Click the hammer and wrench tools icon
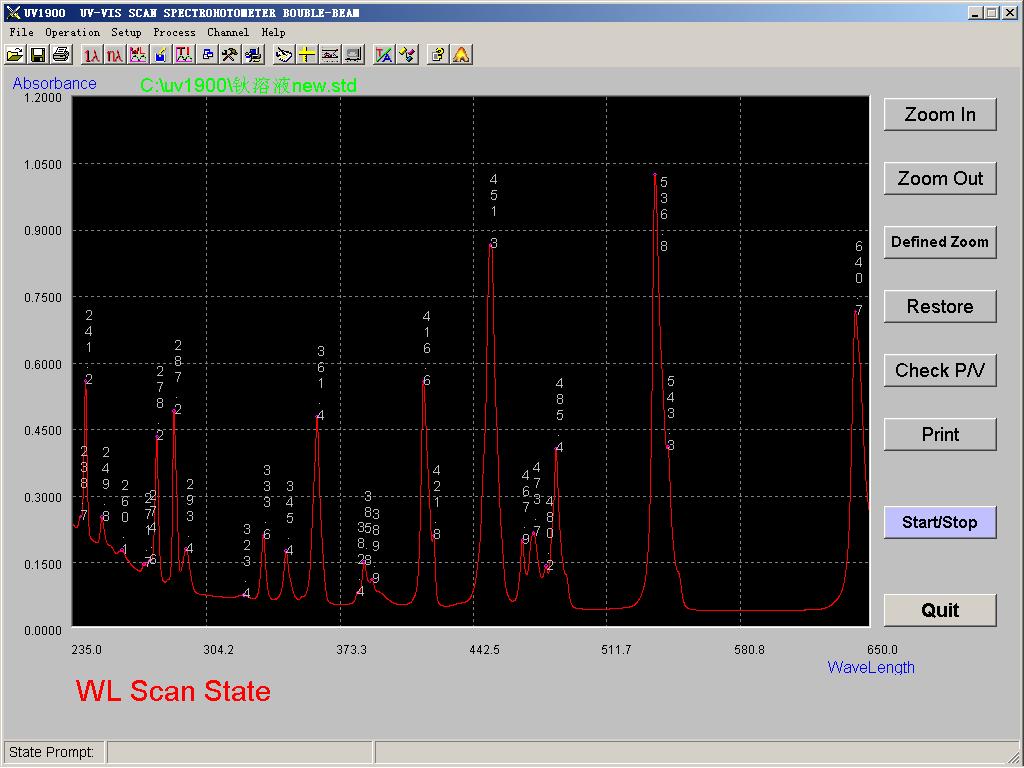Image resolution: width=1024 pixels, height=768 pixels. (230, 54)
